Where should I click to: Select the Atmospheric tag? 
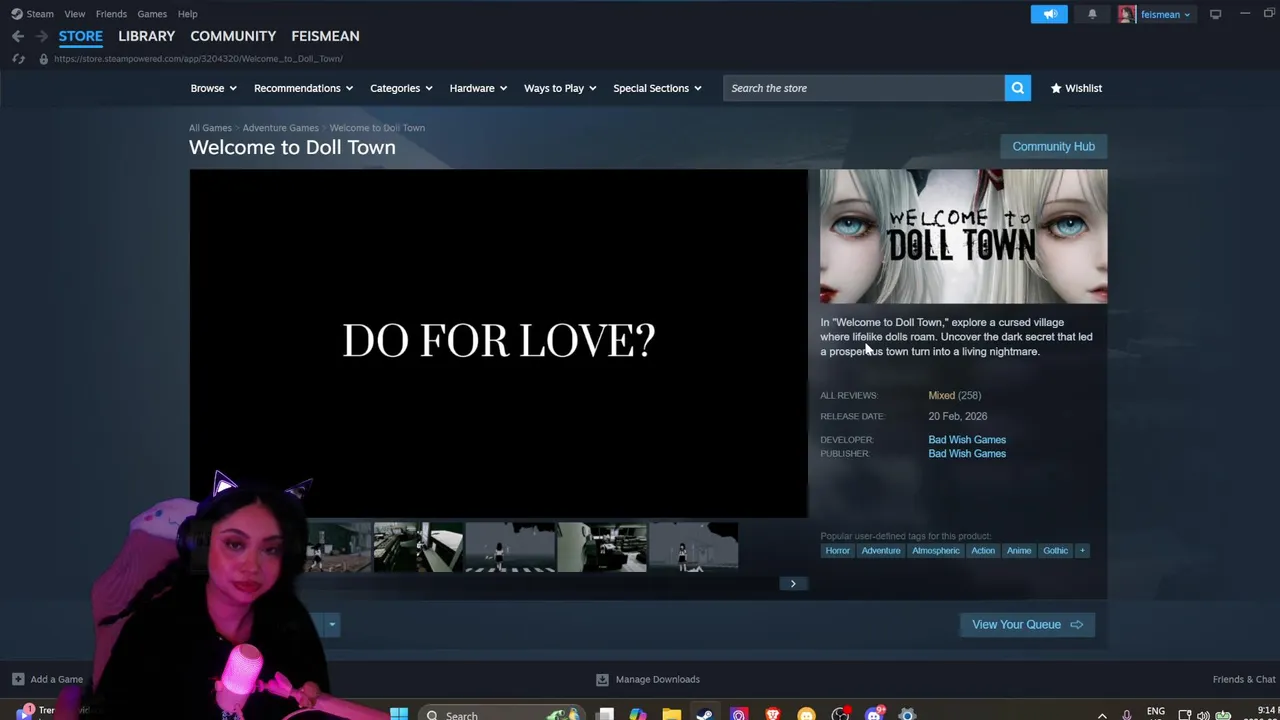click(935, 550)
